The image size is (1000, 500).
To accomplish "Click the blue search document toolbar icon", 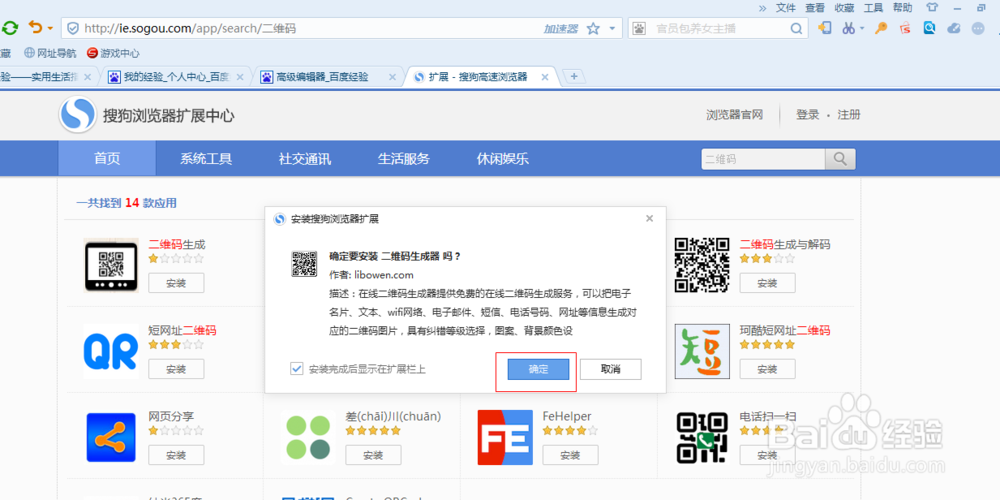I will [x=930, y=28].
